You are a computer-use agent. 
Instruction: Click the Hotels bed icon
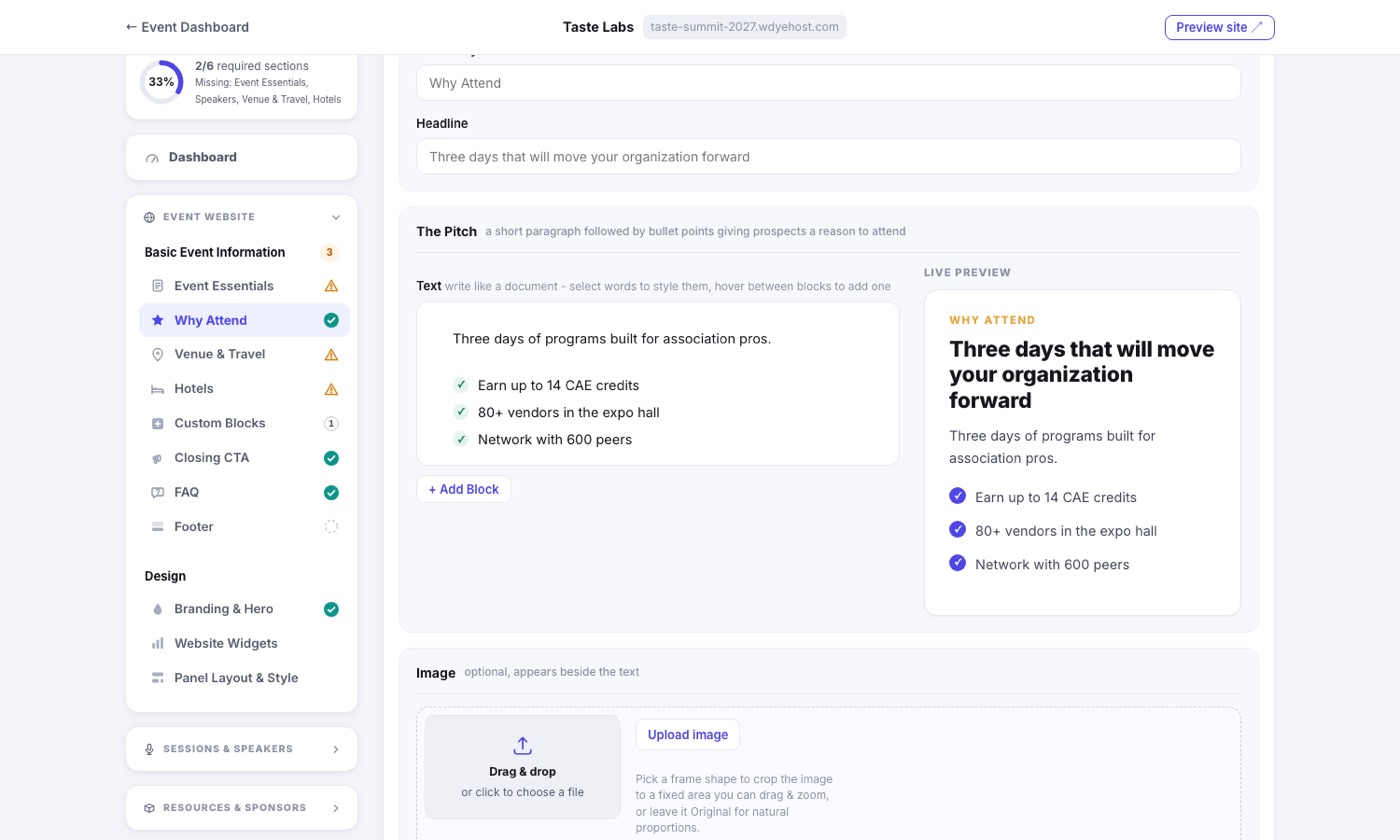157,389
